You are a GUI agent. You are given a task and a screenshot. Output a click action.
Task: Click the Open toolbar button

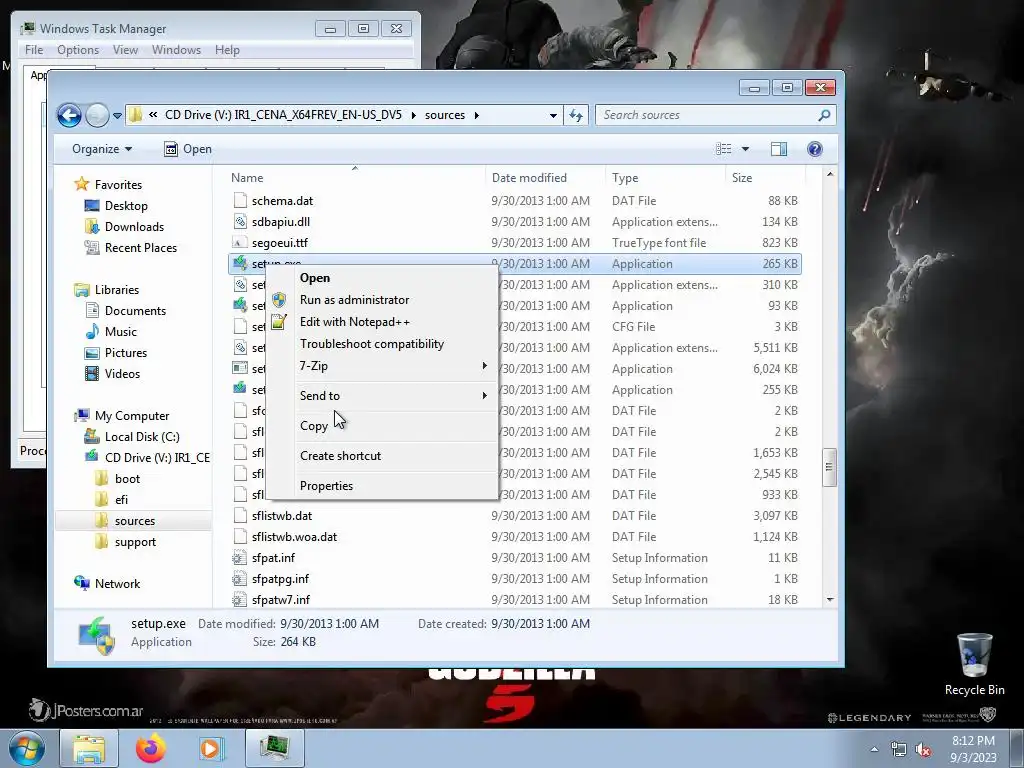click(188, 149)
